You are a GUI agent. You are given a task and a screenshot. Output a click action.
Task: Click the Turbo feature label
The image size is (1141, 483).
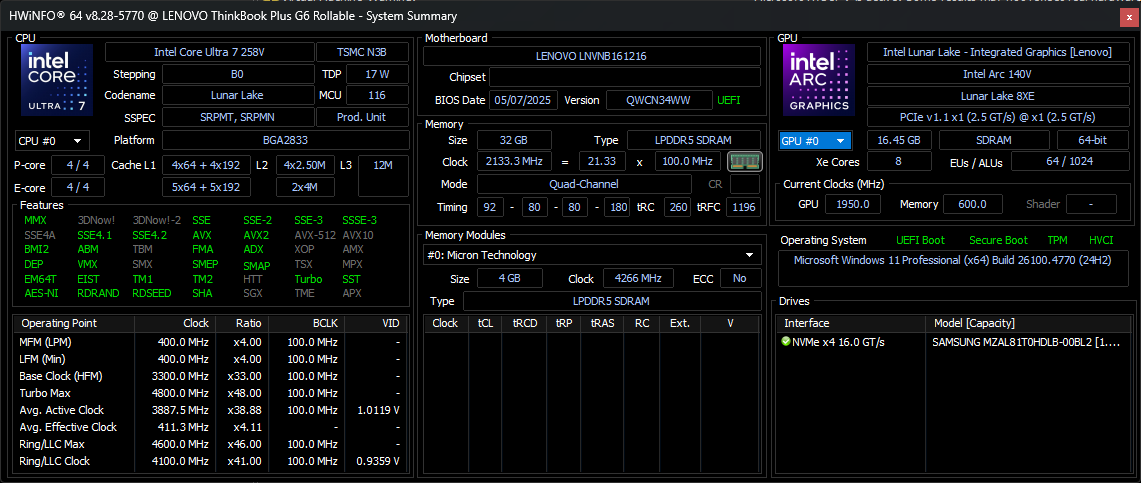(x=309, y=279)
